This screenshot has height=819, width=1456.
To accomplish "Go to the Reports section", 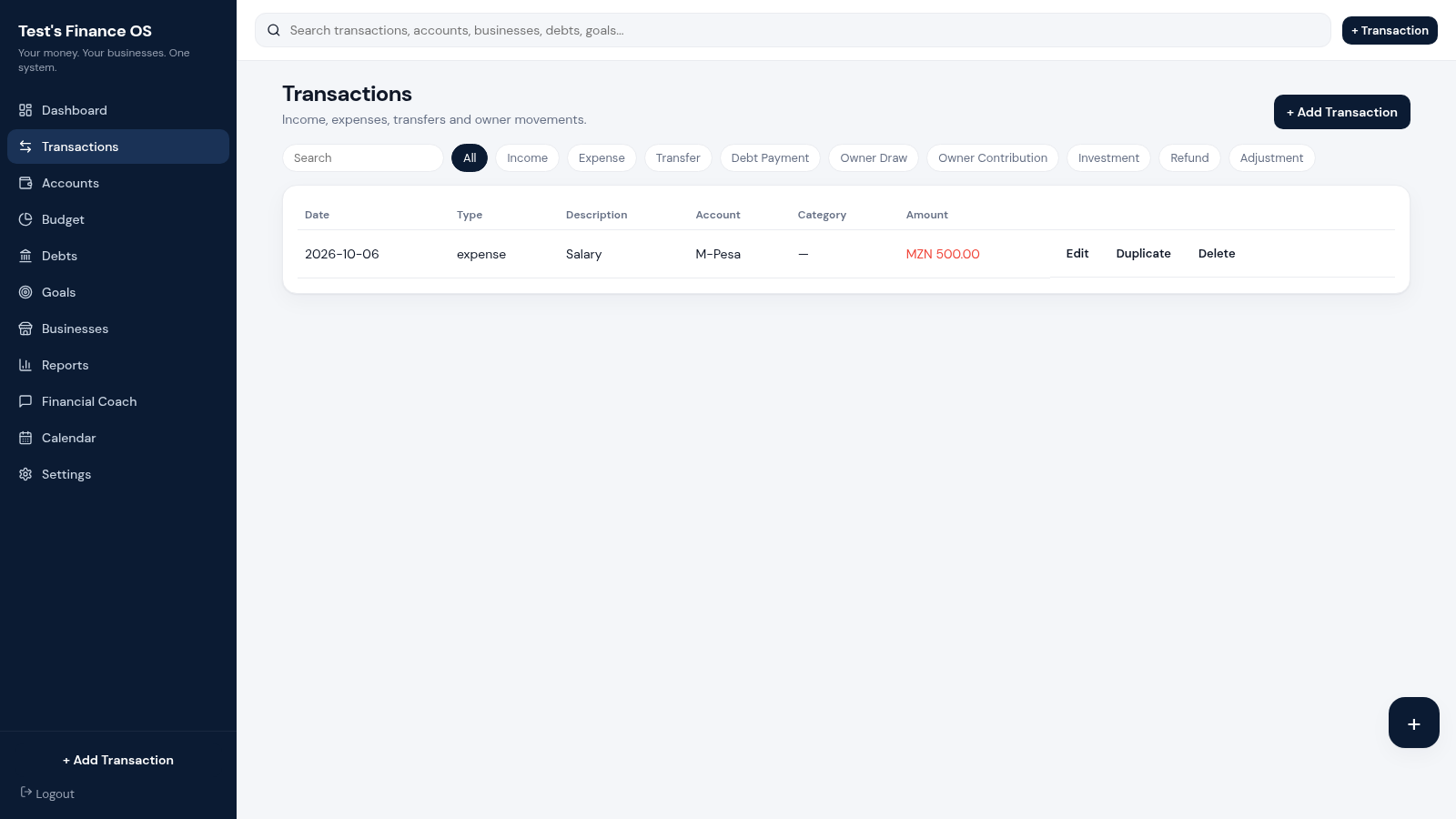I will coord(118,365).
